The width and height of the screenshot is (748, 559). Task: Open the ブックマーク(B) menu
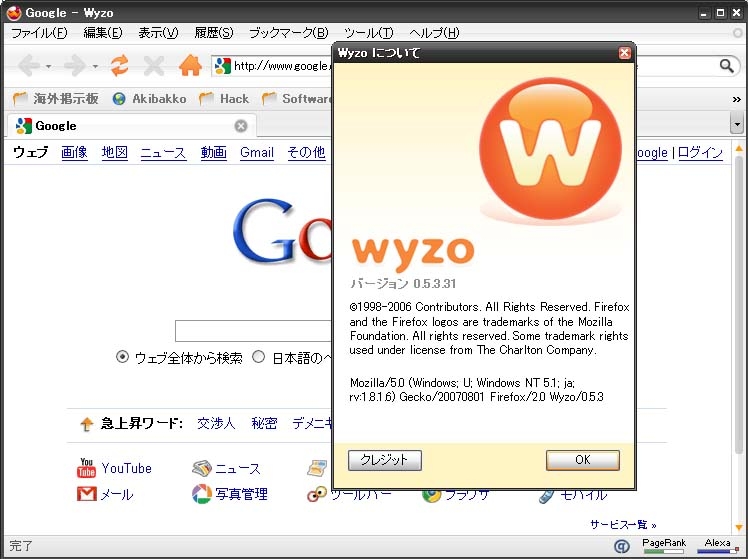(x=289, y=33)
